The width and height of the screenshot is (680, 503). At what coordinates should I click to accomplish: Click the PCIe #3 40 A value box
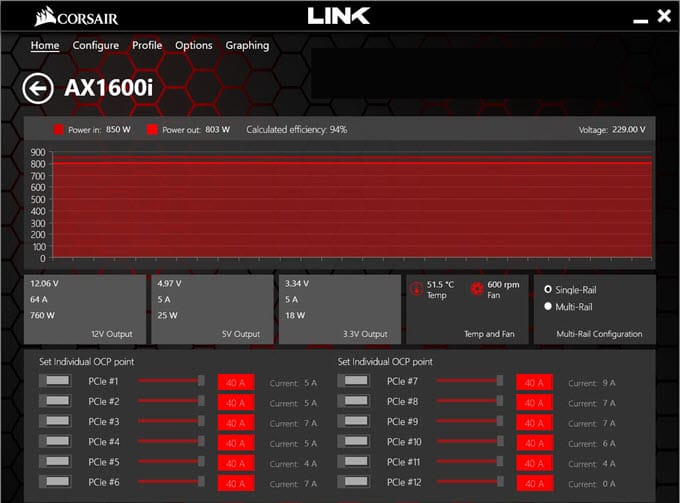click(x=236, y=423)
